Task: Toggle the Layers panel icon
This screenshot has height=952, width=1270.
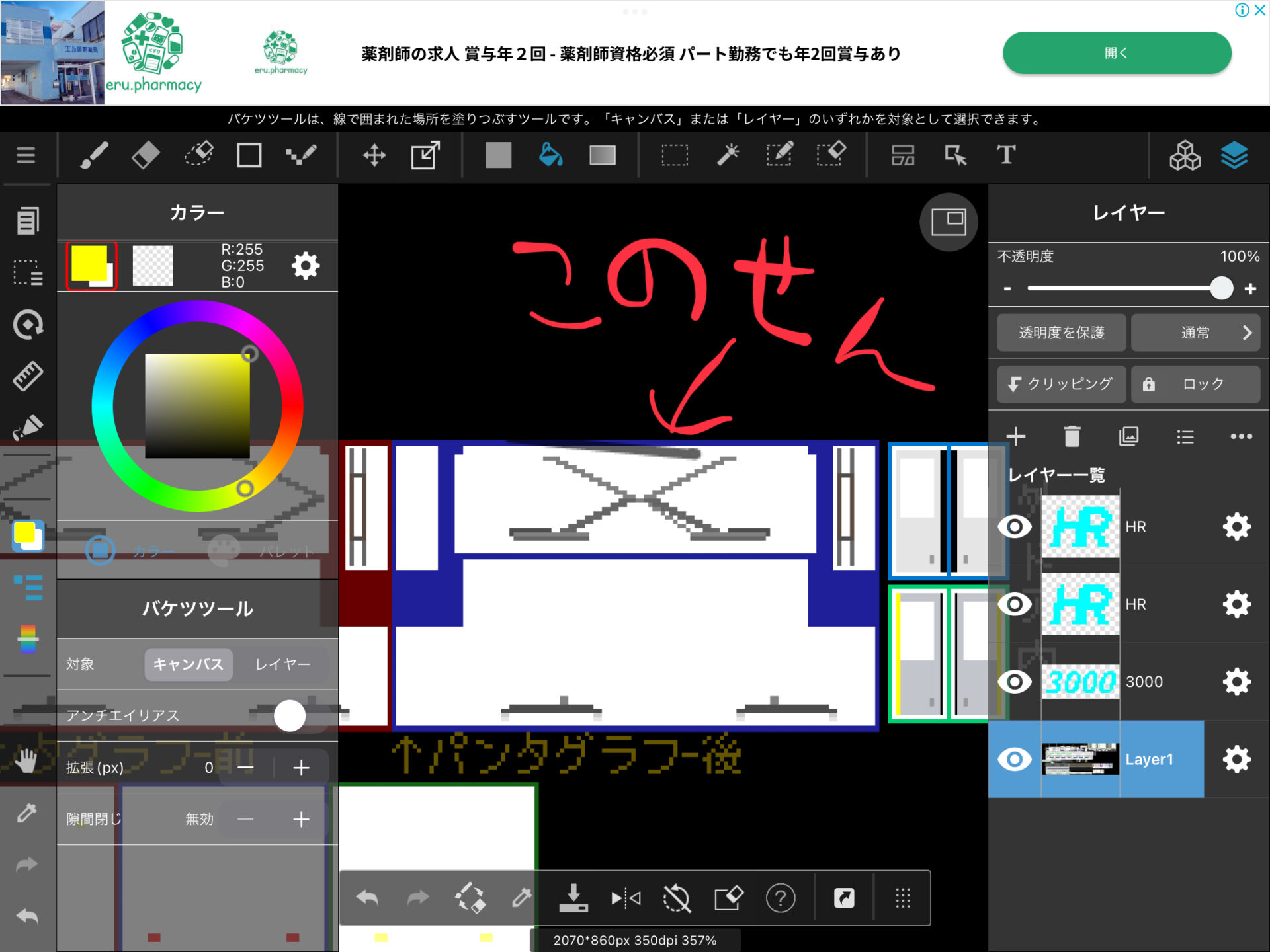Action: (1234, 155)
